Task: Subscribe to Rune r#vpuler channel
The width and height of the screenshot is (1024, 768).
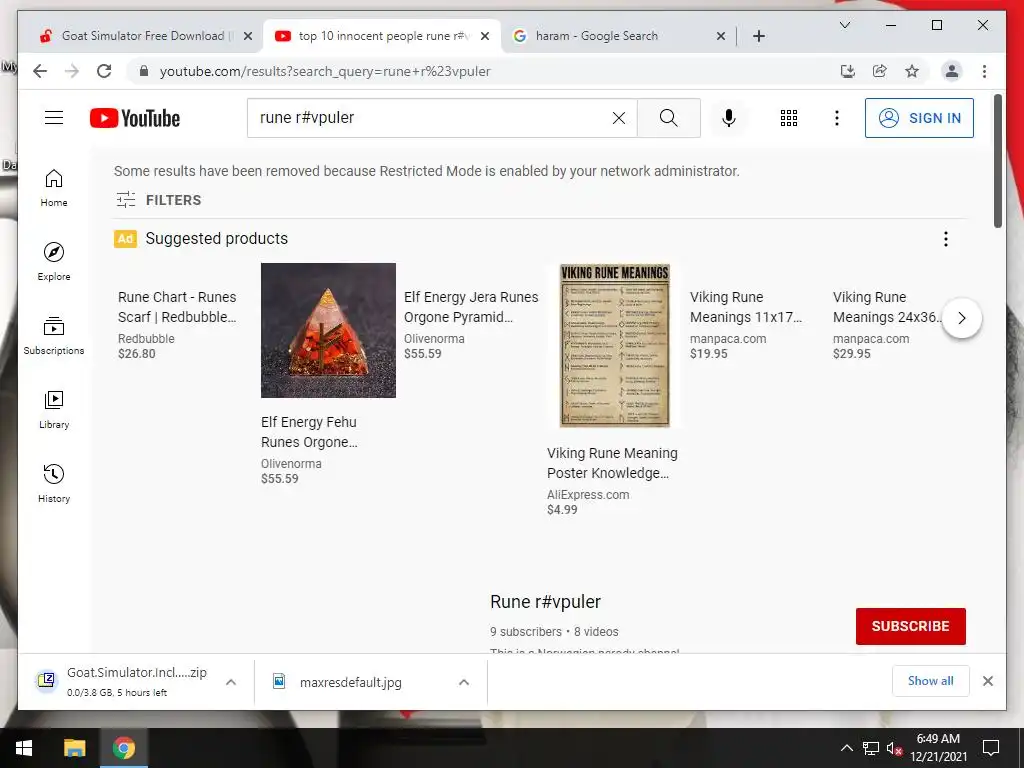Action: click(910, 626)
